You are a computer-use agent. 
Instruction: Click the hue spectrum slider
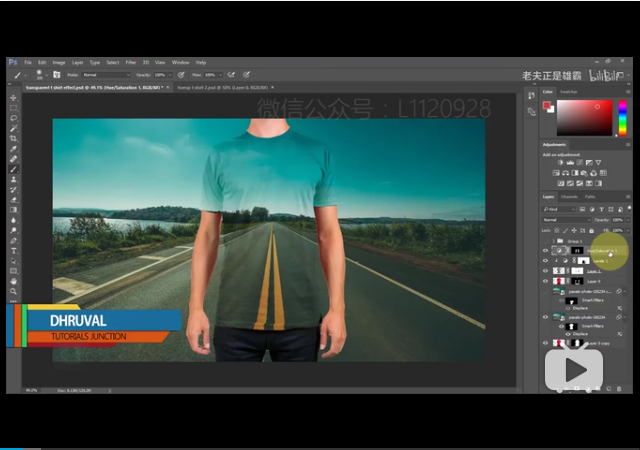coord(622,118)
